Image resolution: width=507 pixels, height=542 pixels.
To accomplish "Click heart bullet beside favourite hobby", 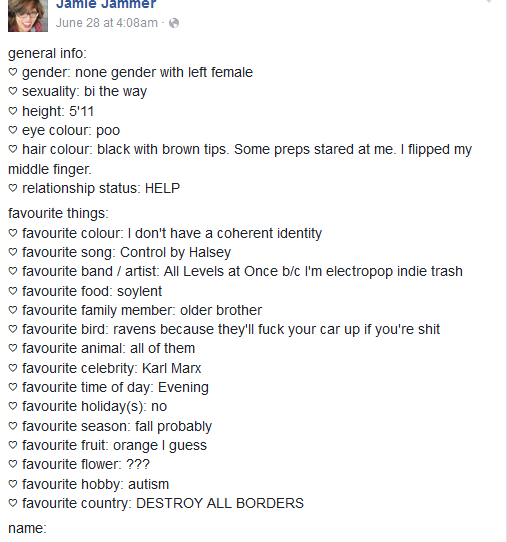I will click(x=13, y=484).
